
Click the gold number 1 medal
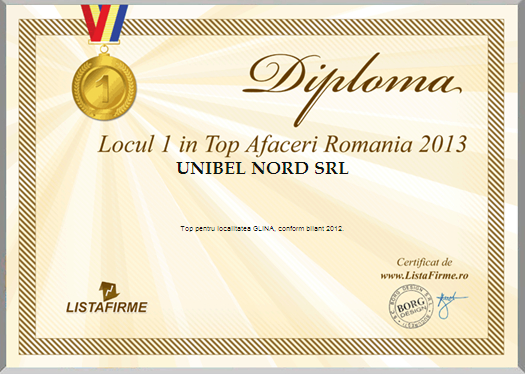(104, 87)
